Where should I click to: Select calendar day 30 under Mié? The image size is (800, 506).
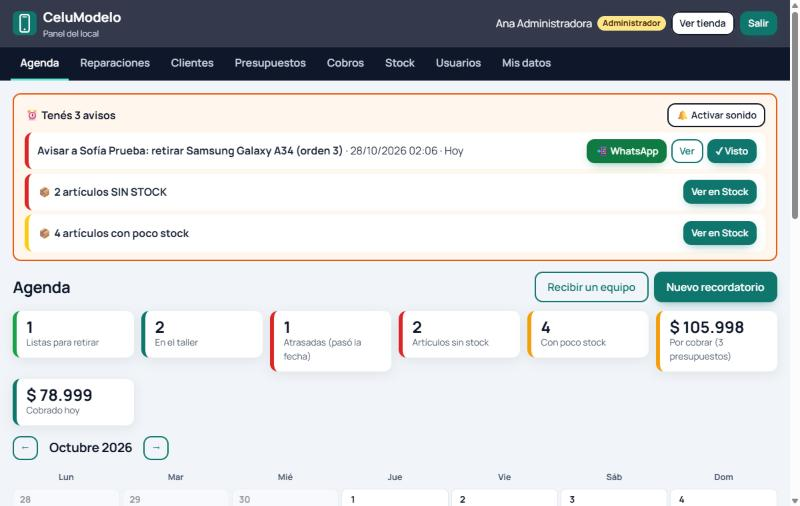pyautogui.click(x=285, y=498)
